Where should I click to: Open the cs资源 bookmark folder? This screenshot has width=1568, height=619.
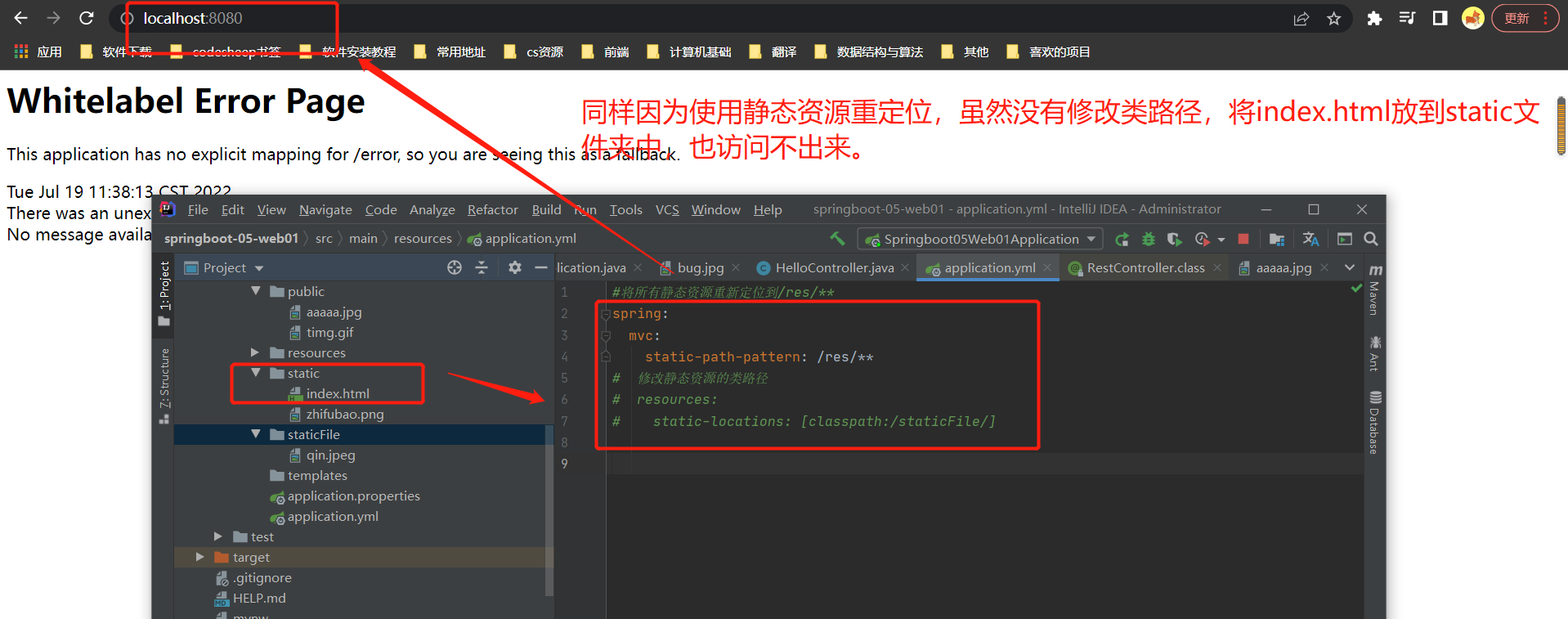(534, 52)
